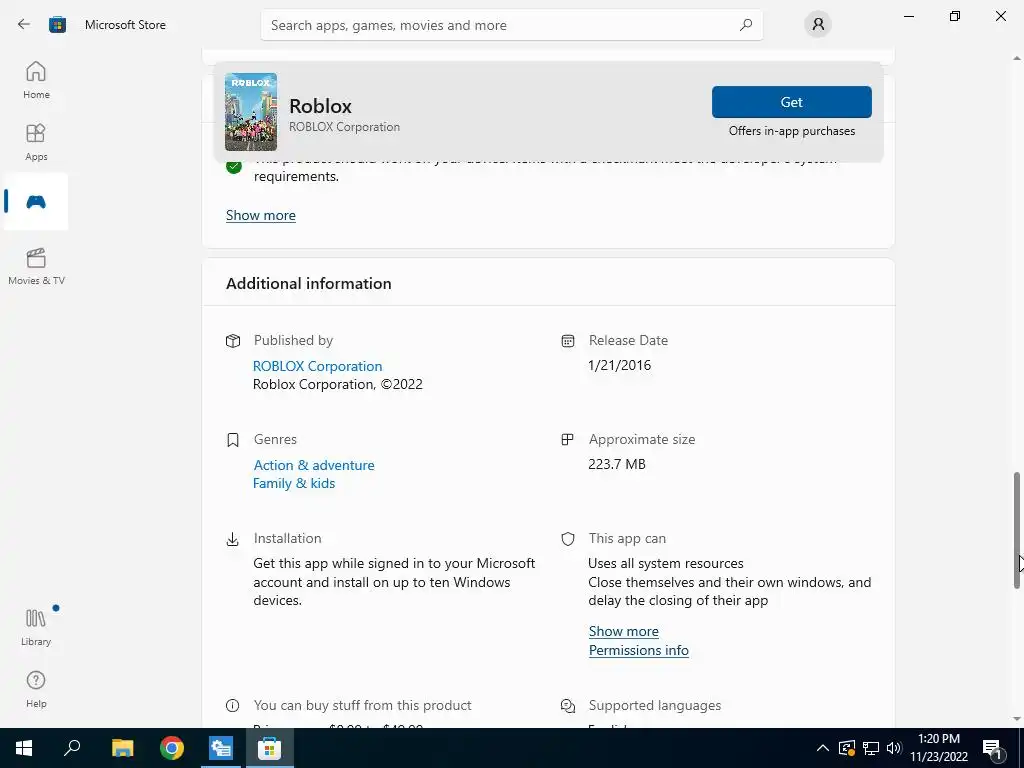1024x768 pixels.
Task: Click the info icon beside You can buy stuff
Action: tap(232, 706)
